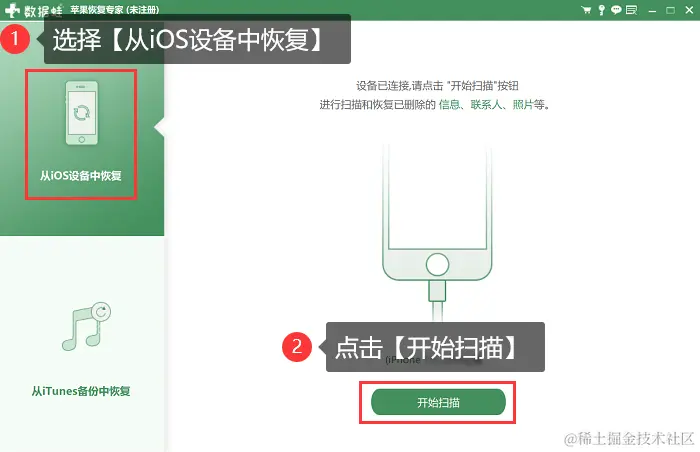Open the 信息 link
The height and width of the screenshot is (452, 700).
pyautogui.click(x=449, y=105)
